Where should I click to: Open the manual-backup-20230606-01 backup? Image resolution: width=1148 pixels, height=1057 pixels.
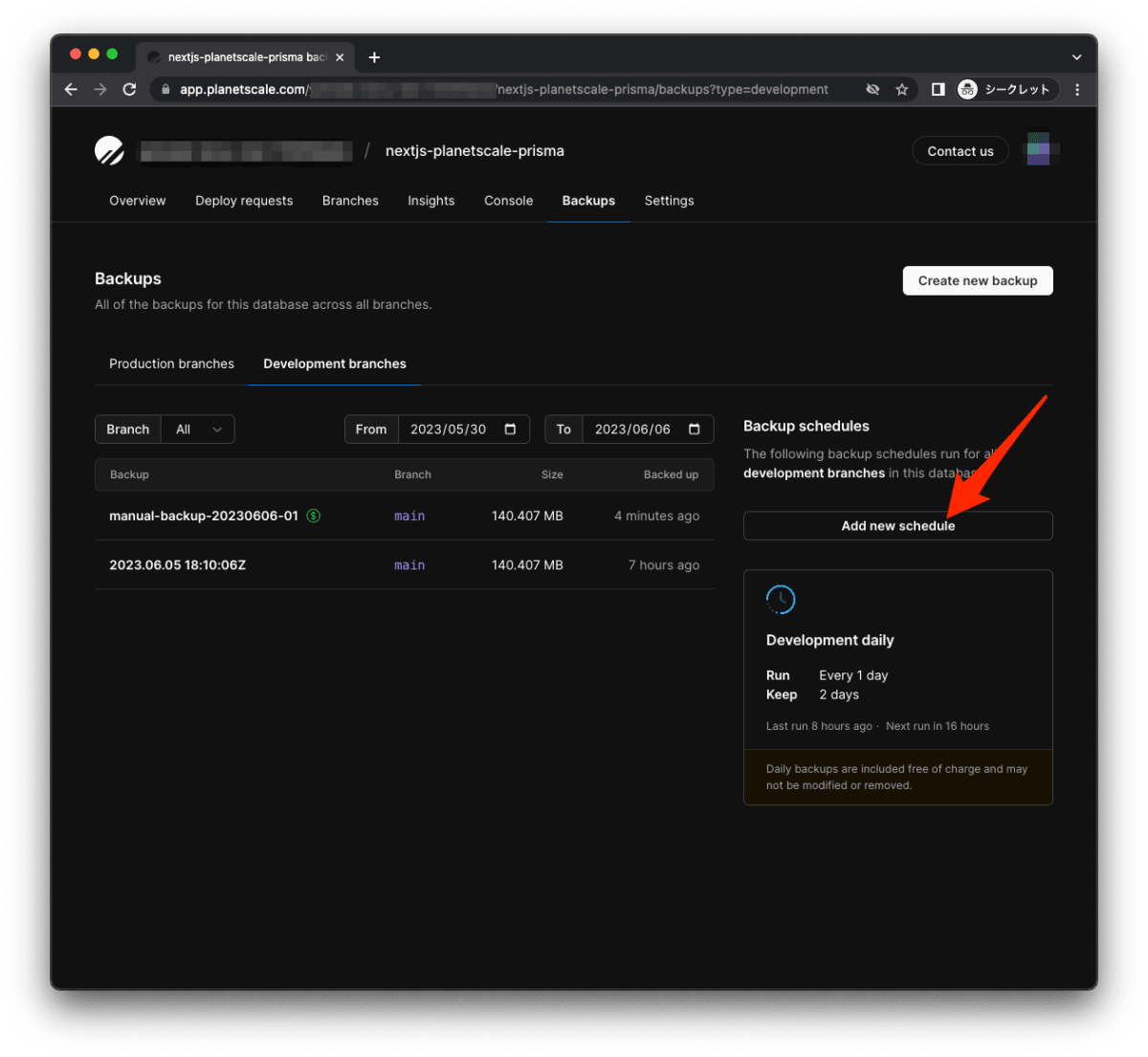coord(204,516)
